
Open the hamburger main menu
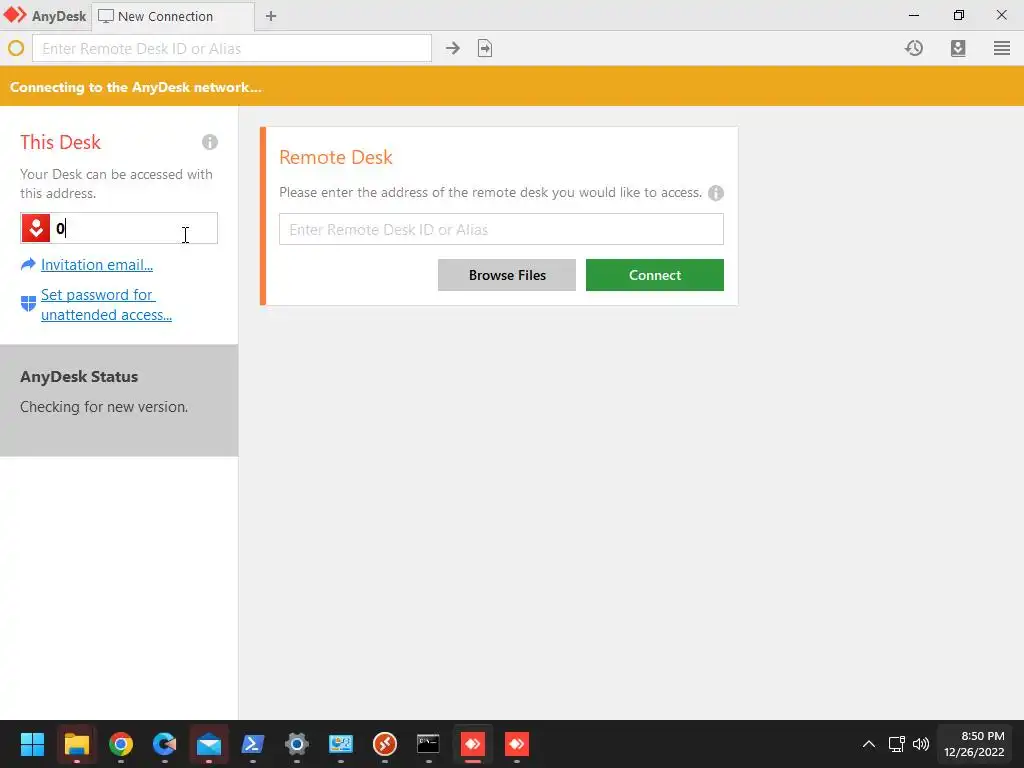[x=1002, y=48]
